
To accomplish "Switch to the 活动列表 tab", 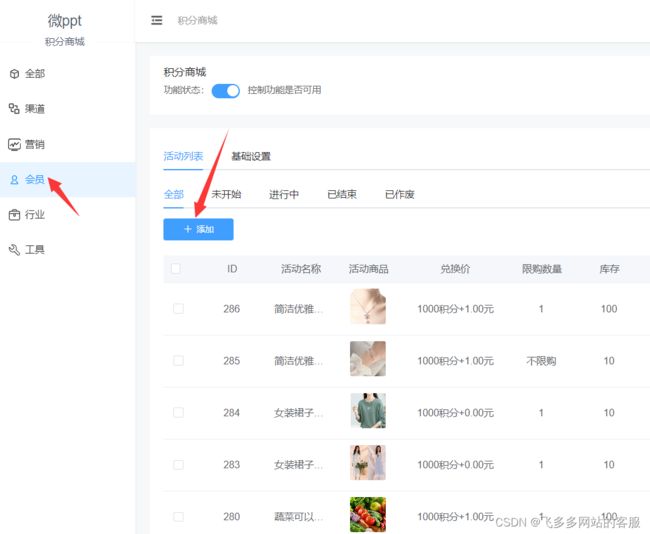I will pyautogui.click(x=183, y=156).
